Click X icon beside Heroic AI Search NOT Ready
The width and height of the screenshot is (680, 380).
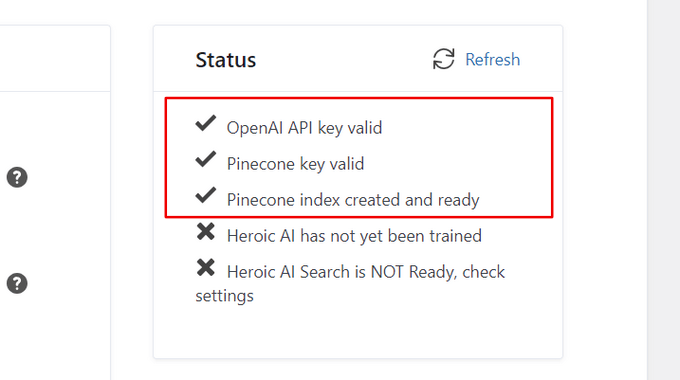tap(206, 268)
